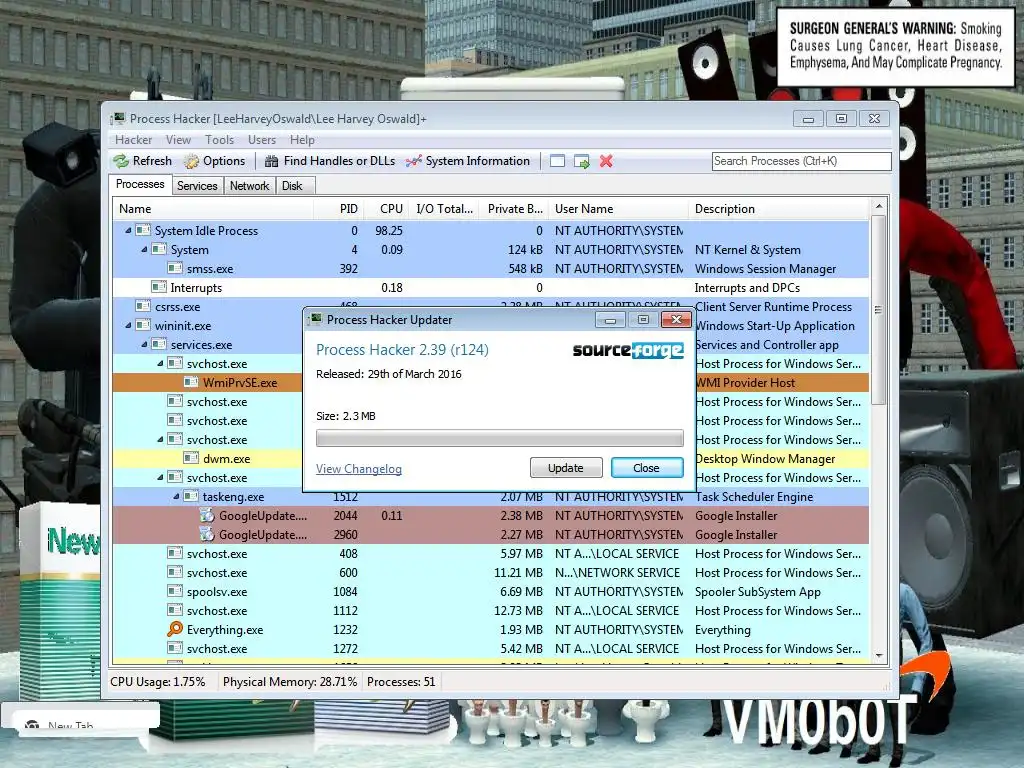Click WmiPrvSE.exe process icon
Viewport: 1024px width, 768px height.
(x=191, y=383)
